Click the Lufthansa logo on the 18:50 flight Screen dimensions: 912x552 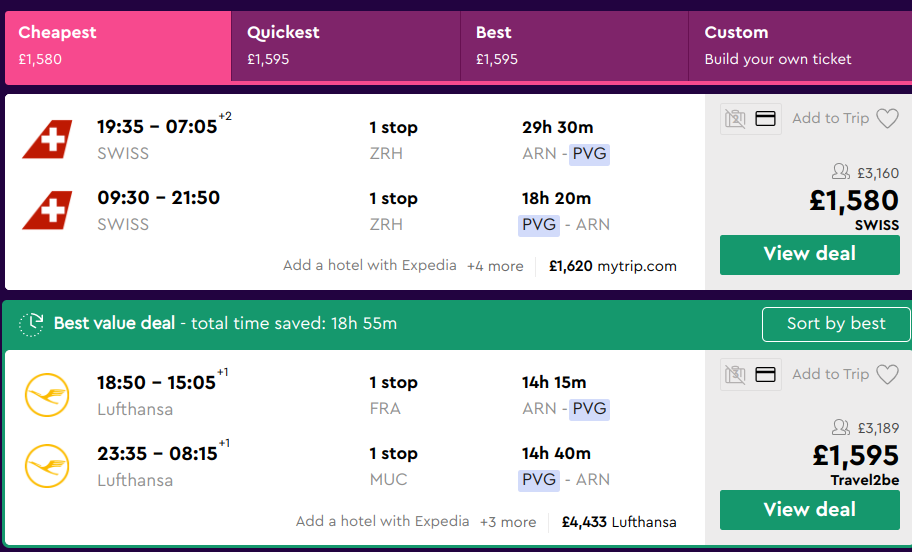tap(47, 395)
